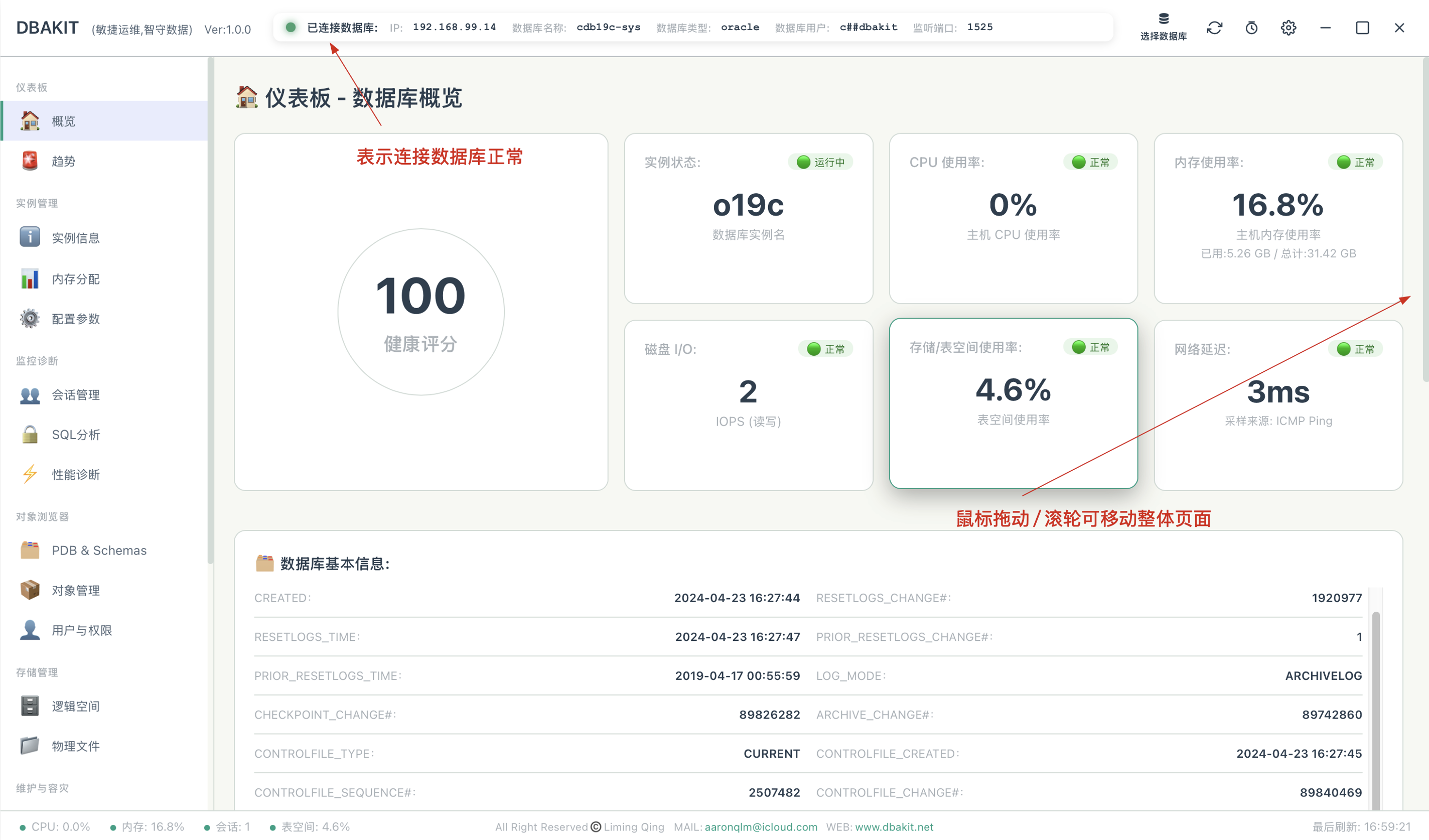
Task: Click the 内存: 16.8% status bar entry
Action: [x=147, y=826]
